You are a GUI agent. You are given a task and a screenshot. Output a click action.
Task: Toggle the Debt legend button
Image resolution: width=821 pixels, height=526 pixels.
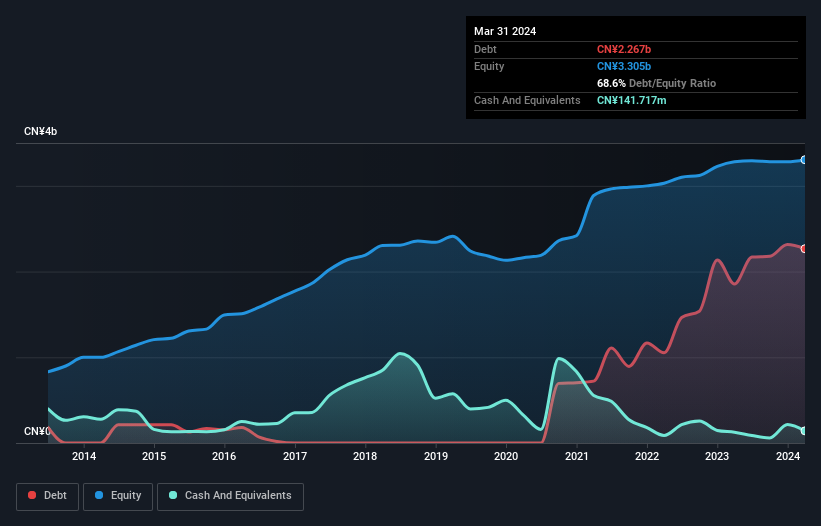click(48, 496)
